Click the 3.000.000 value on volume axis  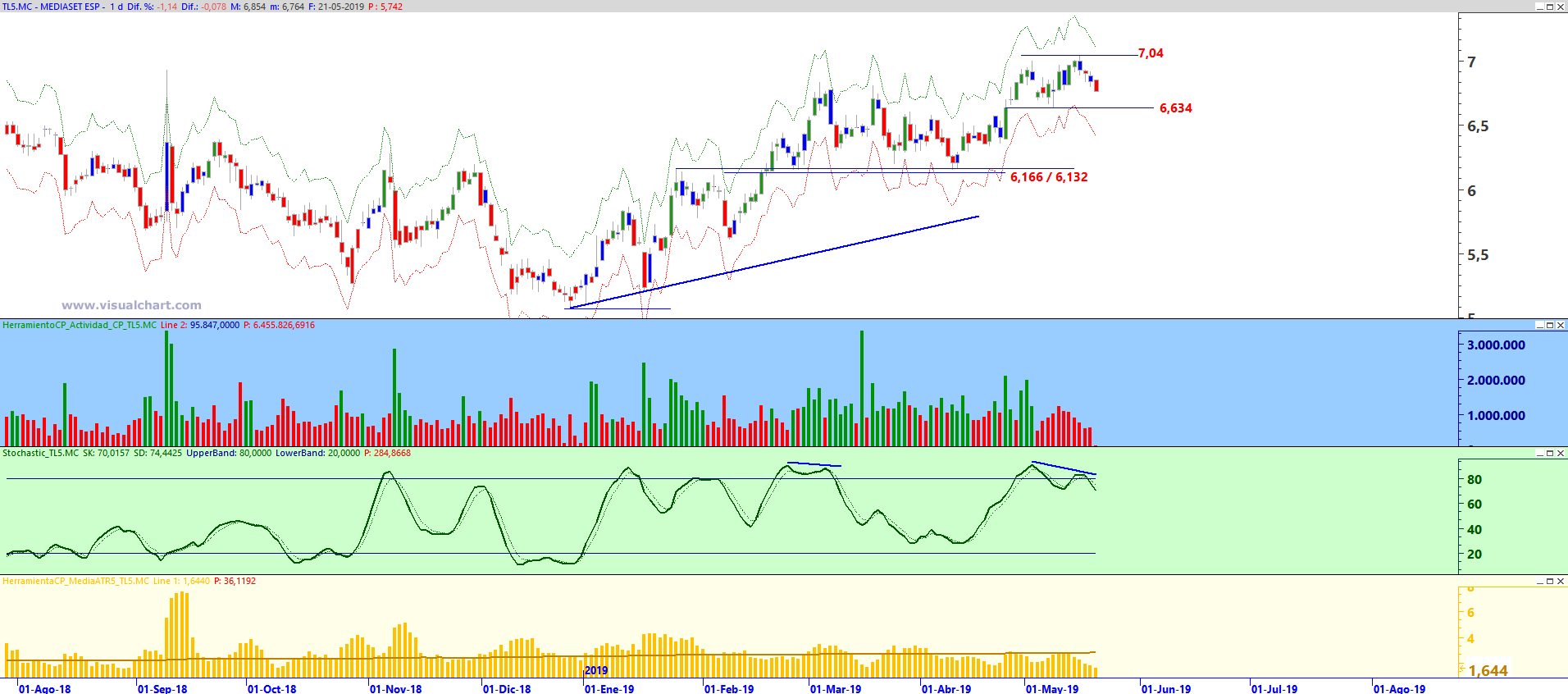coord(1497,345)
